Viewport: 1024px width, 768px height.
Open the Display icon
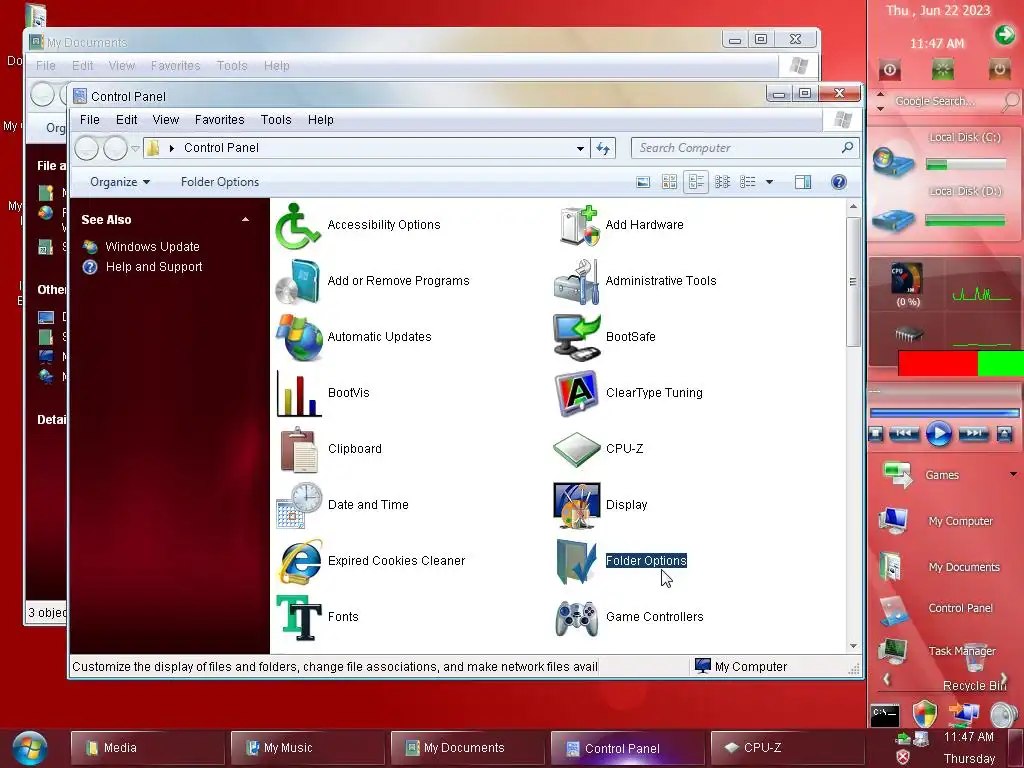576,505
